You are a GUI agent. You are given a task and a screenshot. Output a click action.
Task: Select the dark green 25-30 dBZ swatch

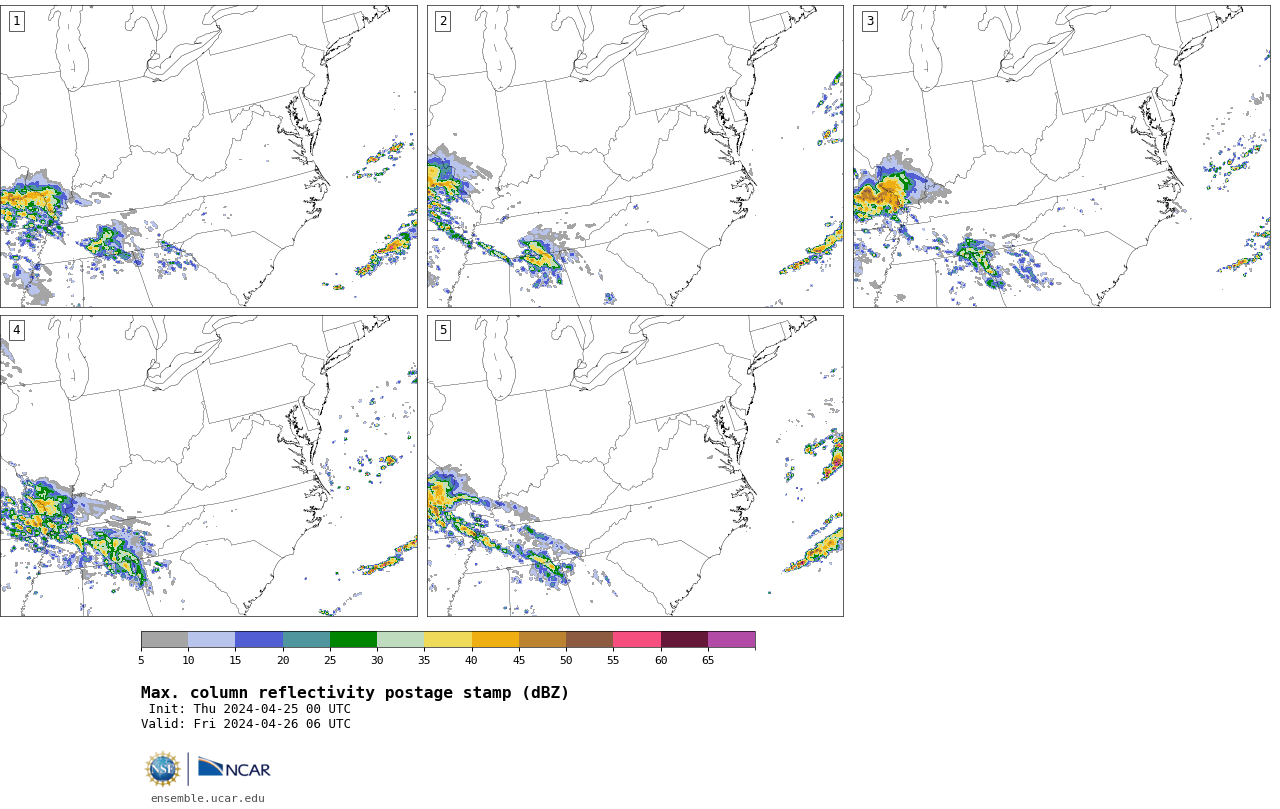coord(353,640)
